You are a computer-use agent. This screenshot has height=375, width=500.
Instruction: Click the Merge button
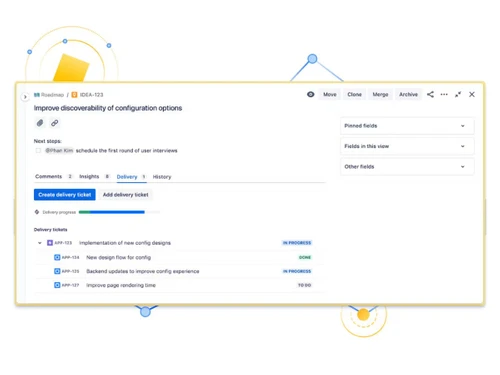pos(380,94)
